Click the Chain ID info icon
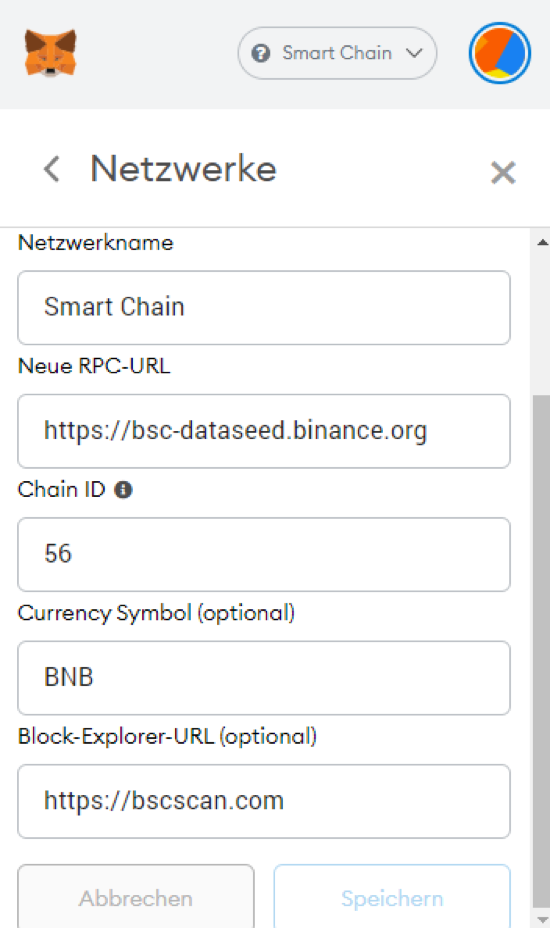 point(123,490)
